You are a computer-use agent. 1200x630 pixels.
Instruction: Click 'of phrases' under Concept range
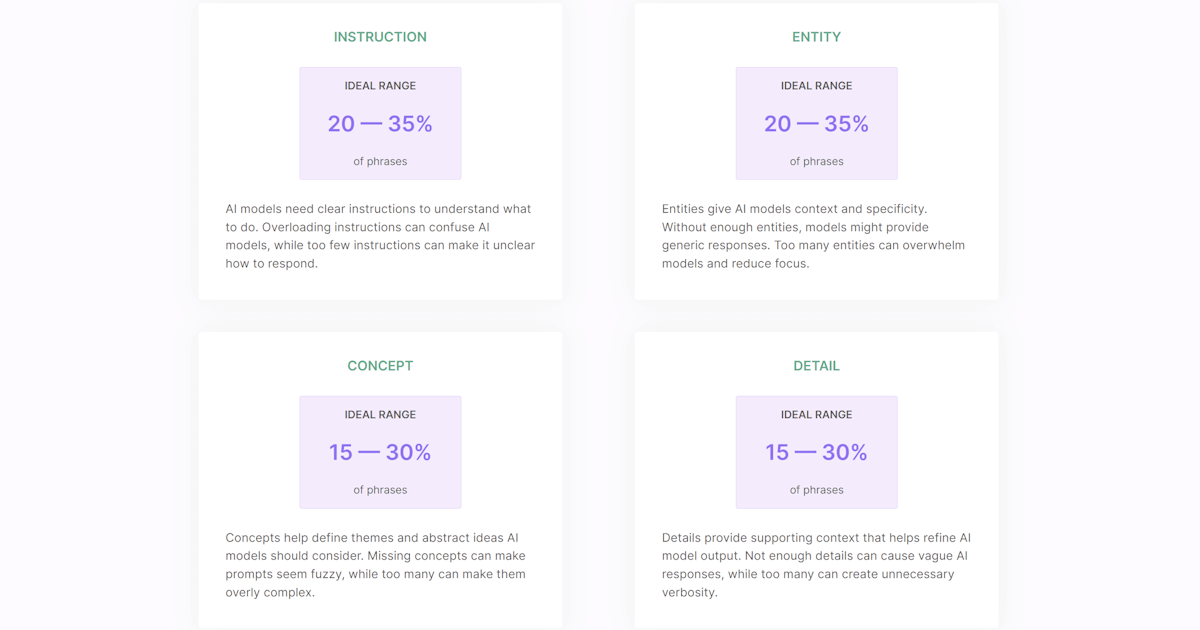coord(380,490)
